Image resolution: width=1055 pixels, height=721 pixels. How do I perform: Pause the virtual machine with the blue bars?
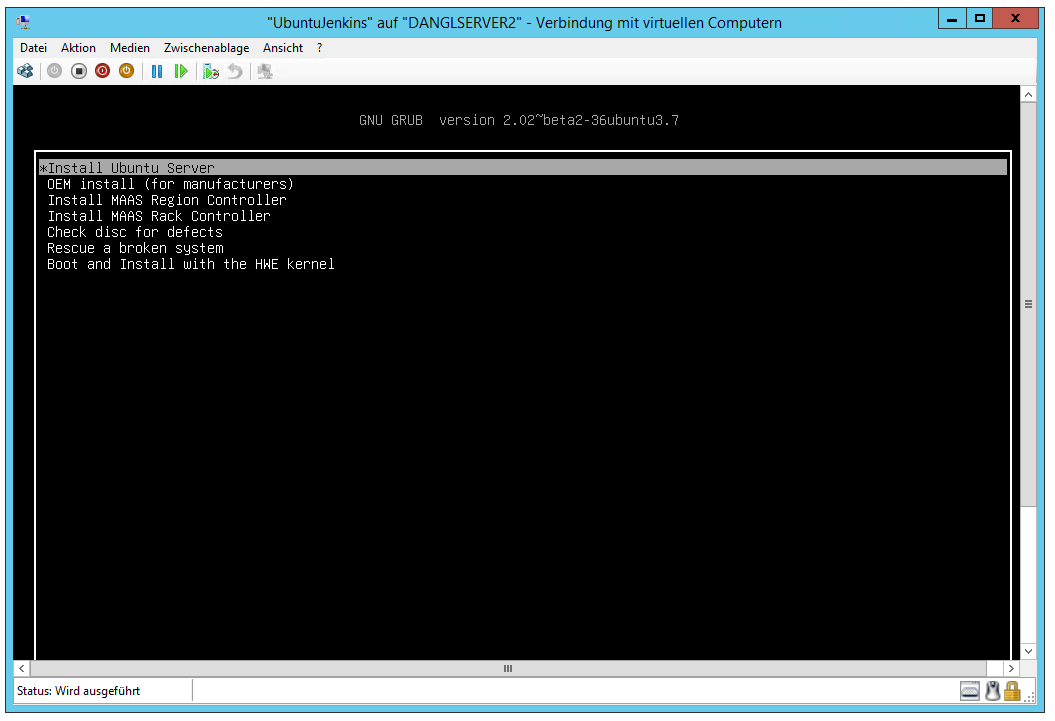point(157,71)
